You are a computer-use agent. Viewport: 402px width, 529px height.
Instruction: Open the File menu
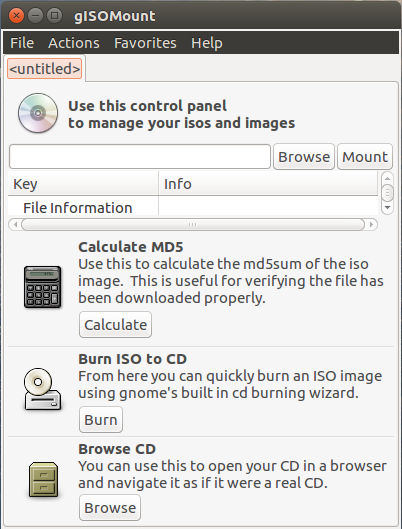coord(22,43)
